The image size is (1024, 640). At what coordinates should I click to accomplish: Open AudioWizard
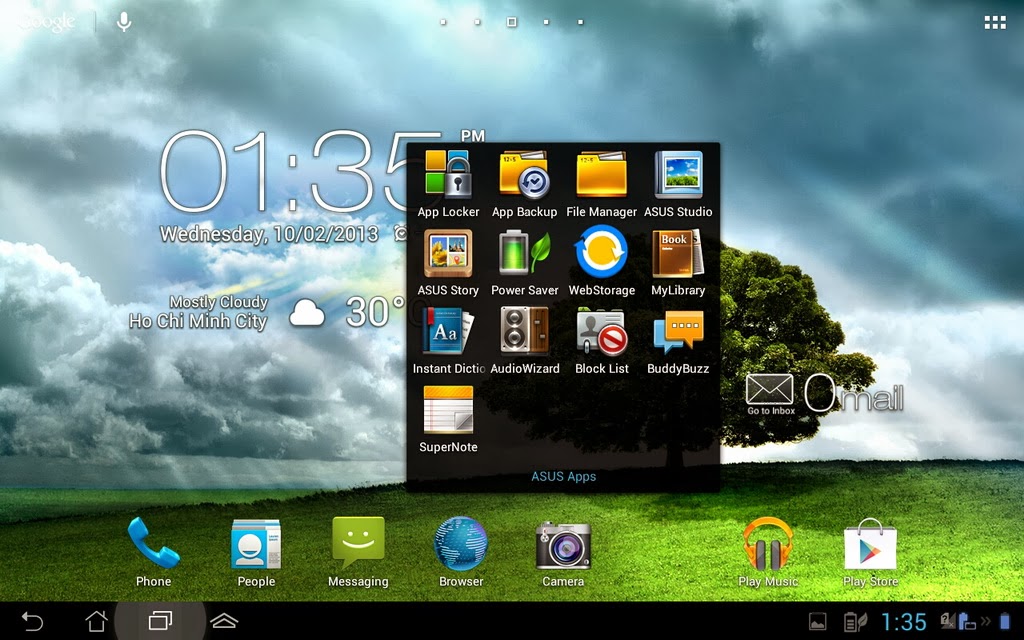click(x=524, y=332)
